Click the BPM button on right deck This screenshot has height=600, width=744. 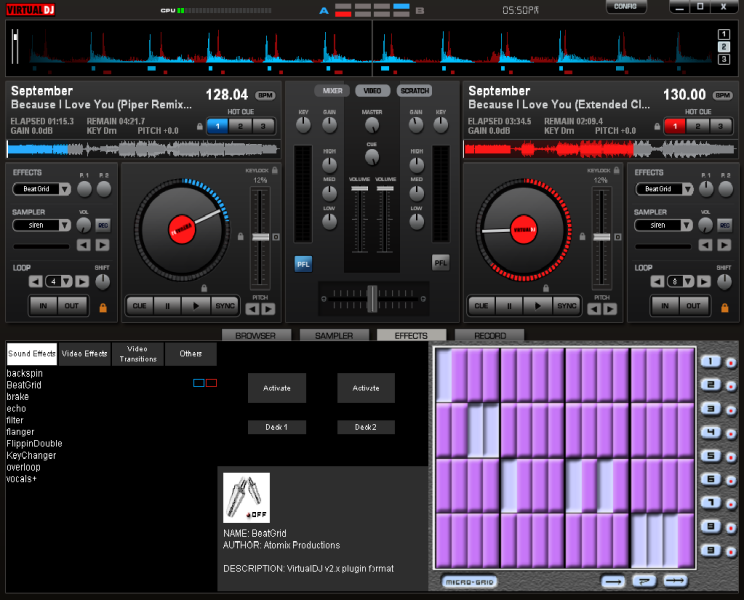tap(723, 96)
